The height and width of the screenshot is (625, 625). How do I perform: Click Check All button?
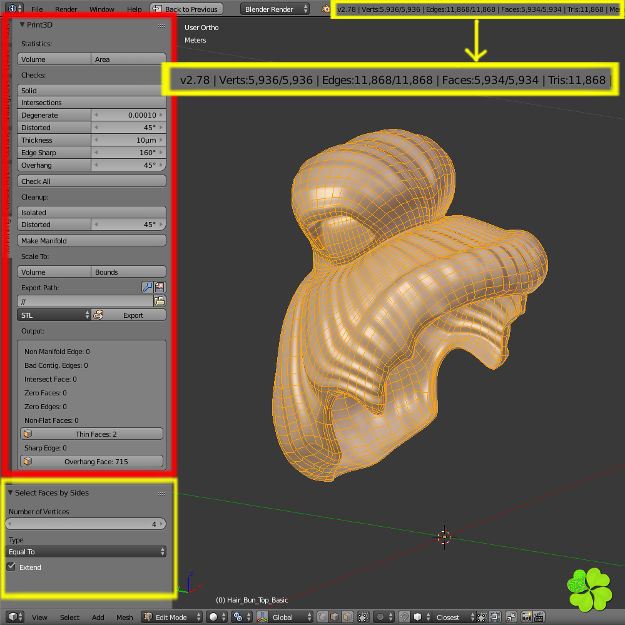pos(92,181)
